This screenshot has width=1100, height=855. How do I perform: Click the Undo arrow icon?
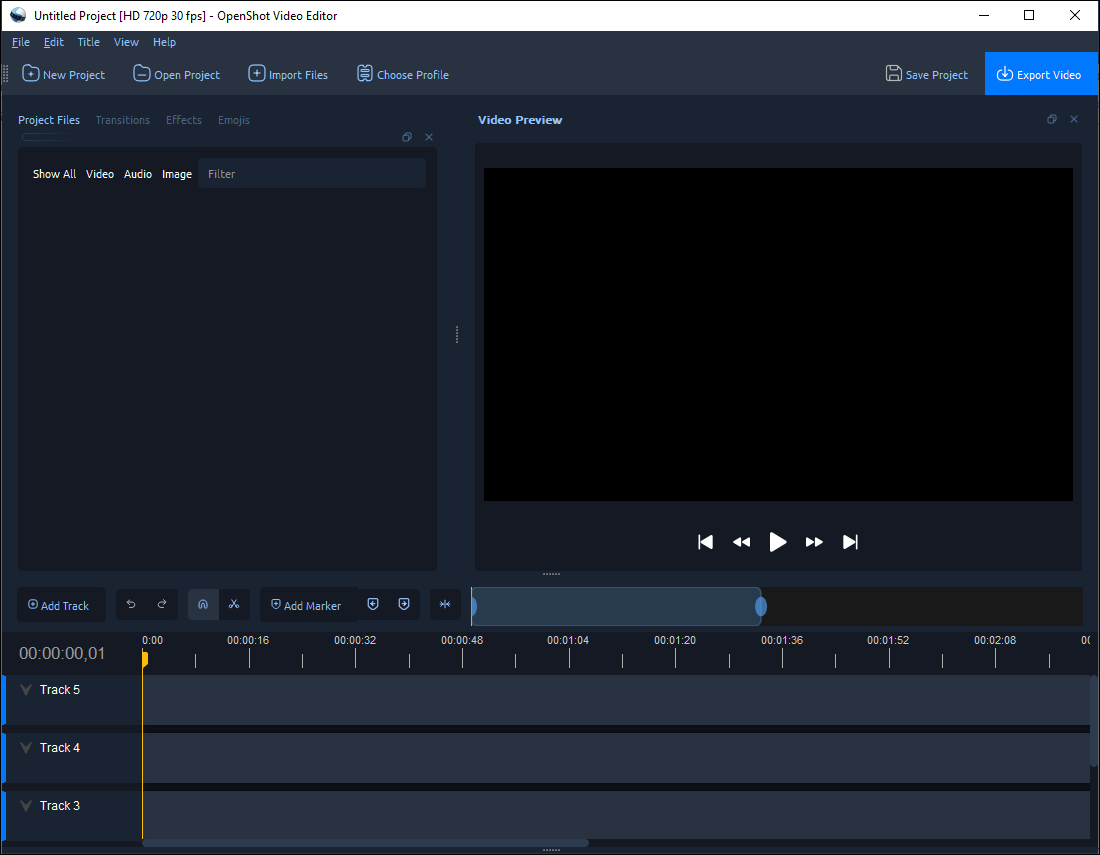pos(131,604)
